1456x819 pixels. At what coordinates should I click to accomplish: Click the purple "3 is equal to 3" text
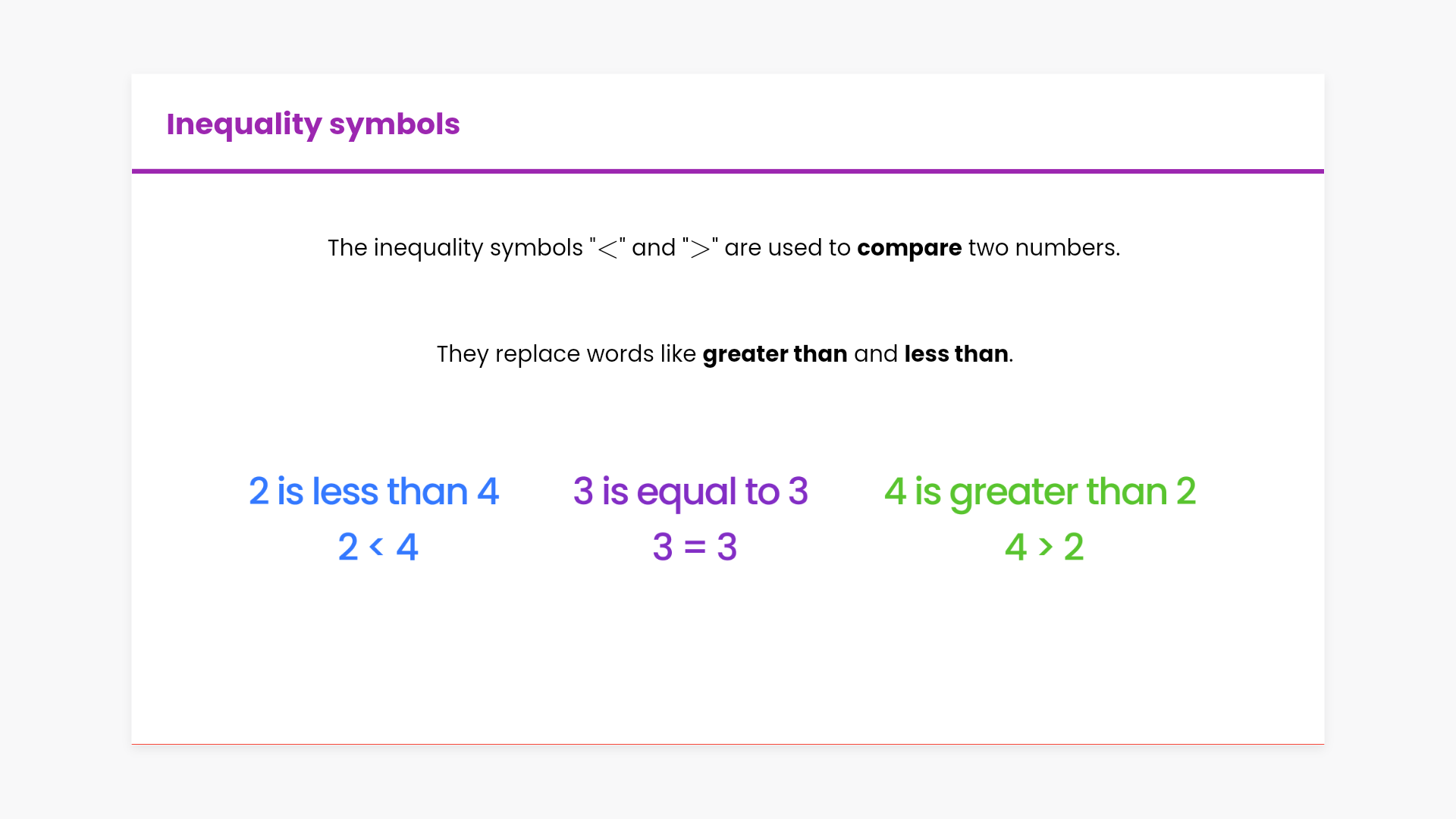691,491
